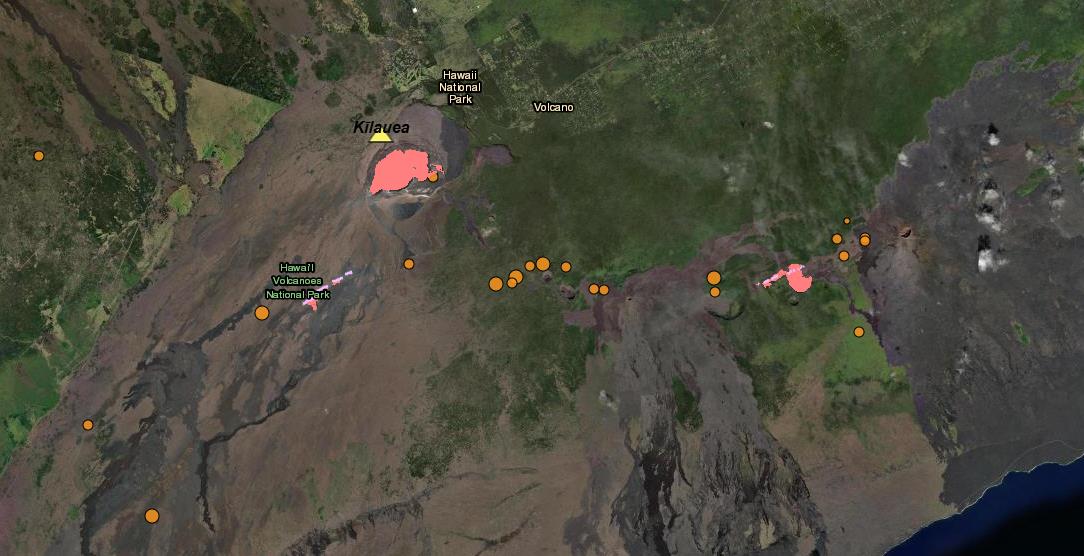Click the yellow Kilauea volcano triangle marker
Image resolution: width=1084 pixels, height=556 pixels.
380,136
